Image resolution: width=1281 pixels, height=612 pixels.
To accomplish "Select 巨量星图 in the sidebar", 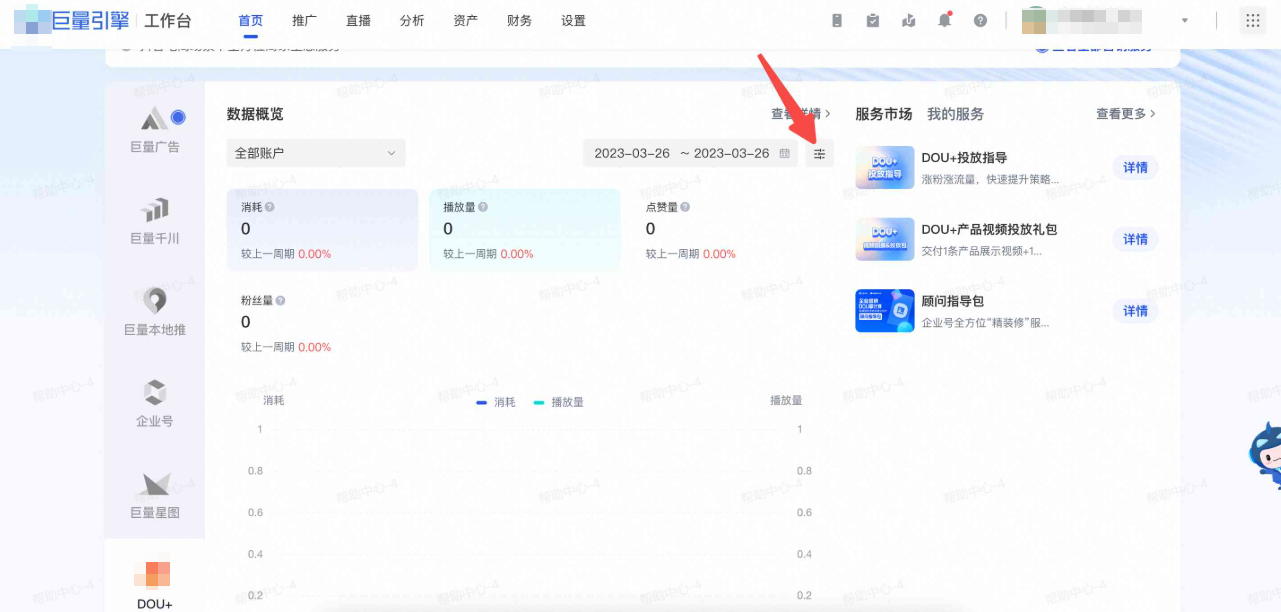I will 155,496.
